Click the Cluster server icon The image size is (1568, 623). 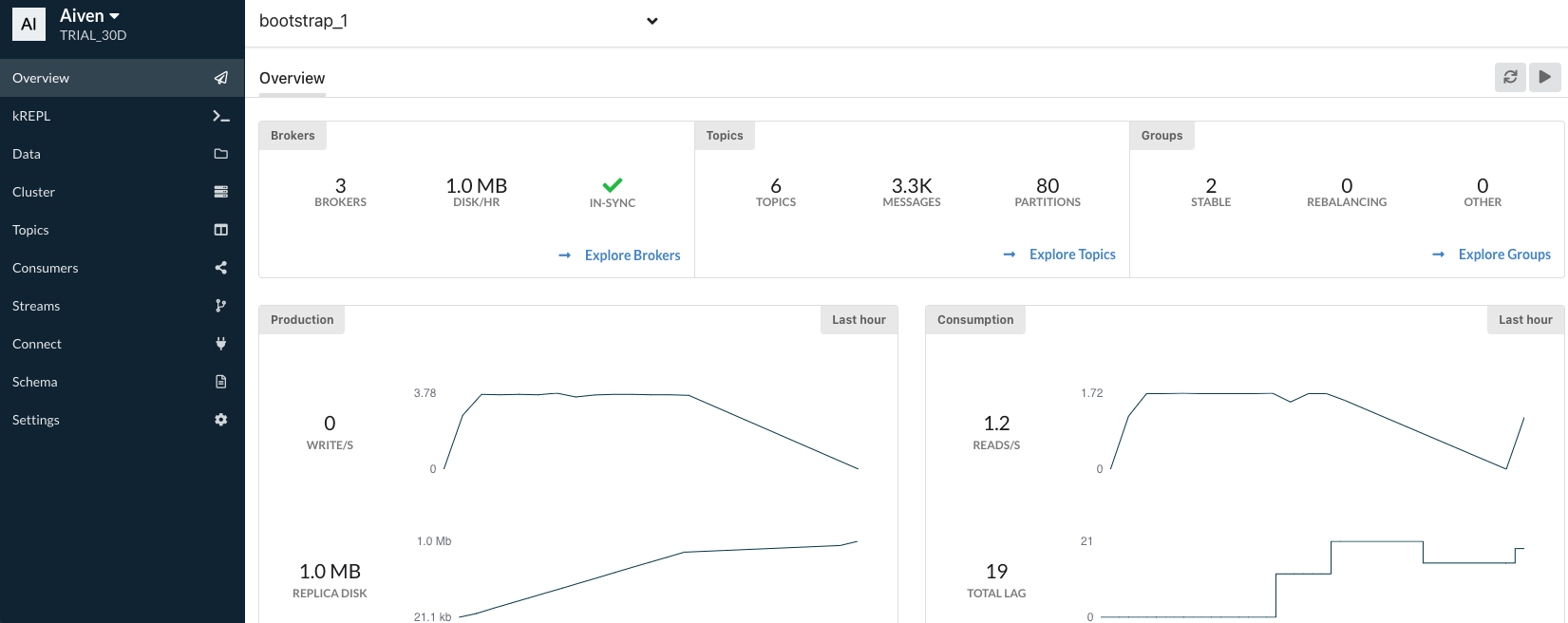point(220,192)
